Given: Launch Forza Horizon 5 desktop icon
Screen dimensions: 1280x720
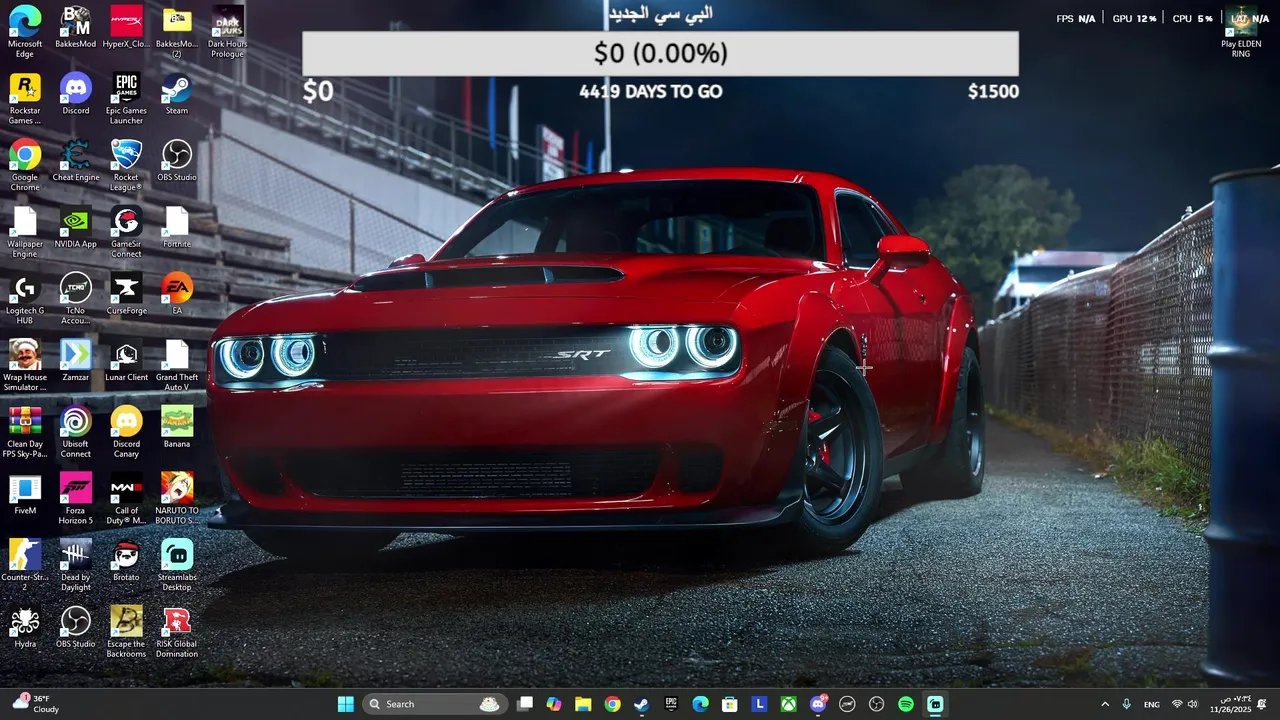Looking at the screenshot, I should coord(75,498).
